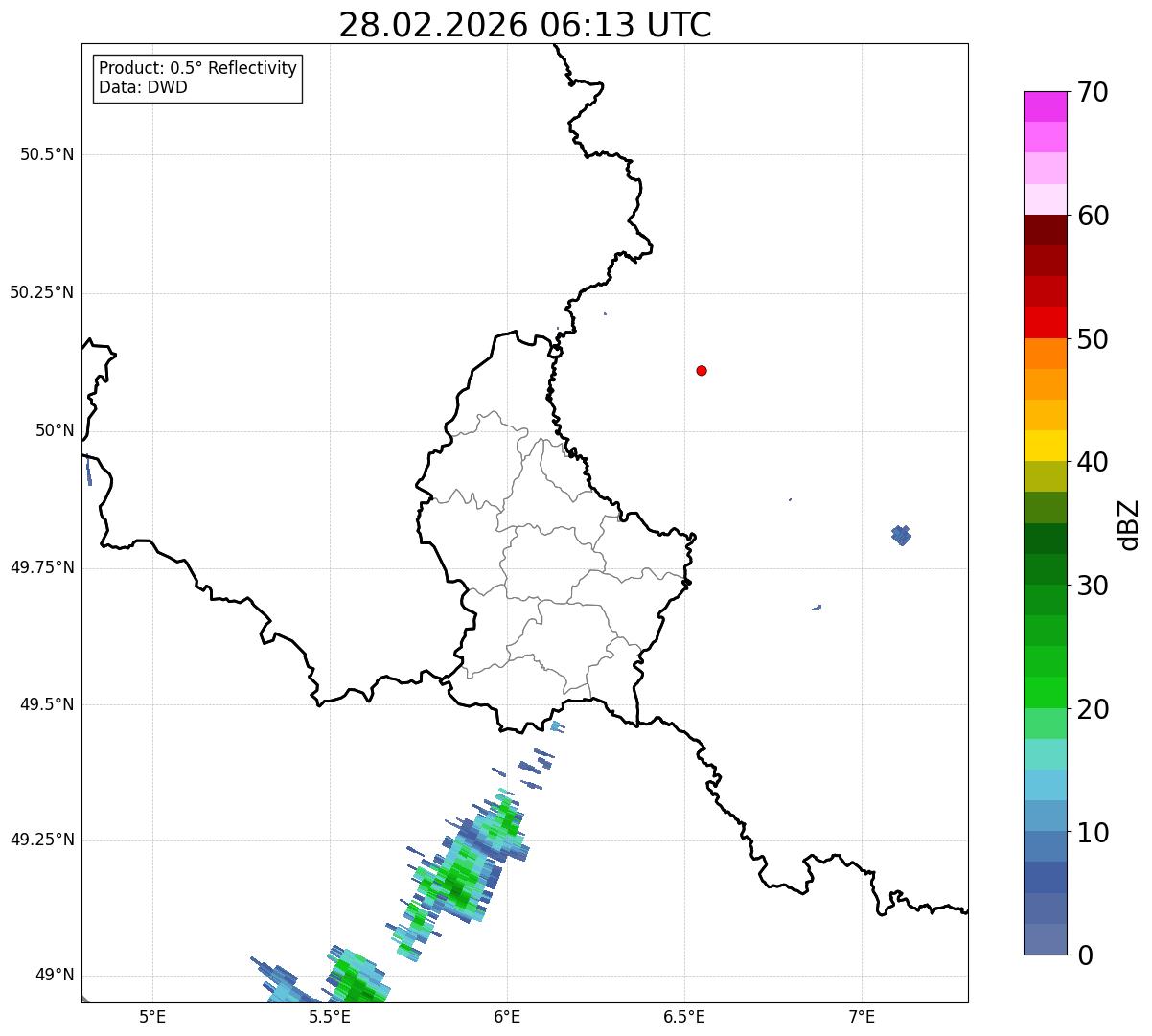
Task: Click the yellow swatch above 40
Action: [x=1045, y=446]
